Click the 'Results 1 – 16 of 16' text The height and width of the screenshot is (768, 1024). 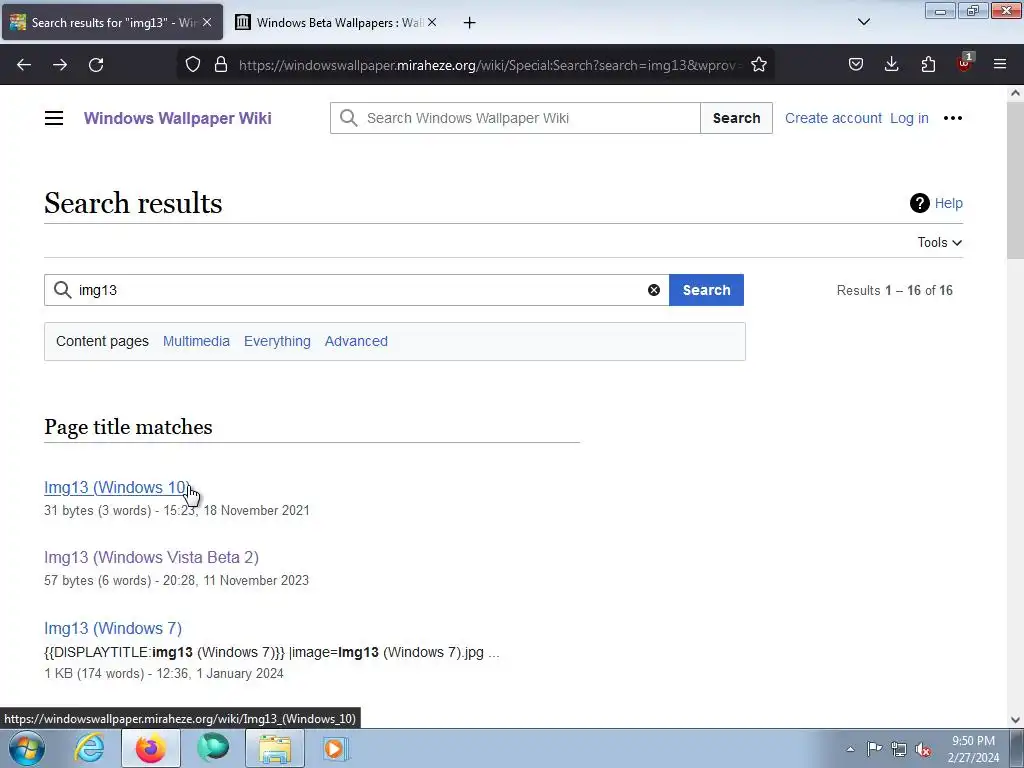(895, 290)
